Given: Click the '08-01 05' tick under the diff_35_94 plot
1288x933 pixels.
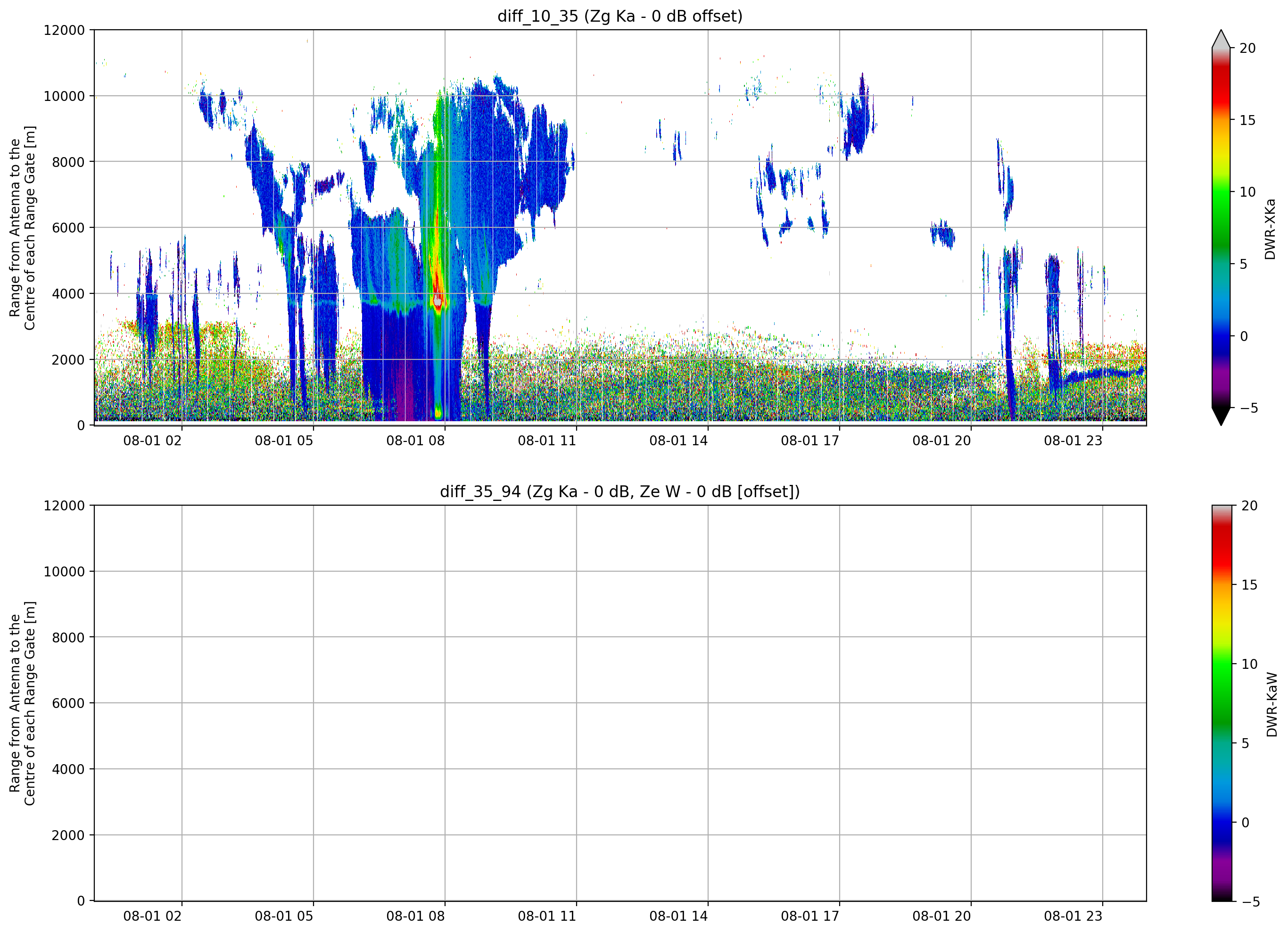Looking at the screenshot, I should point(284,916).
